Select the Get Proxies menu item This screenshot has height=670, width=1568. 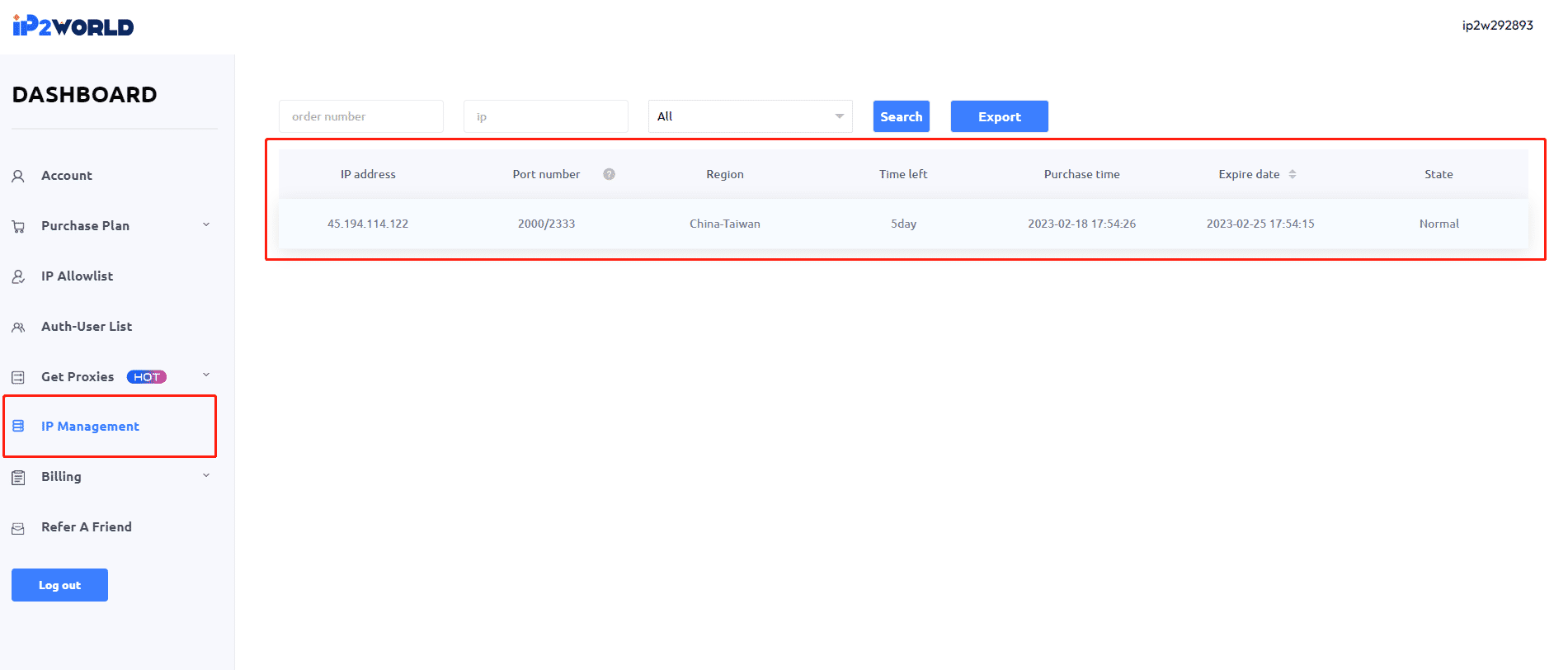pos(78,377)
